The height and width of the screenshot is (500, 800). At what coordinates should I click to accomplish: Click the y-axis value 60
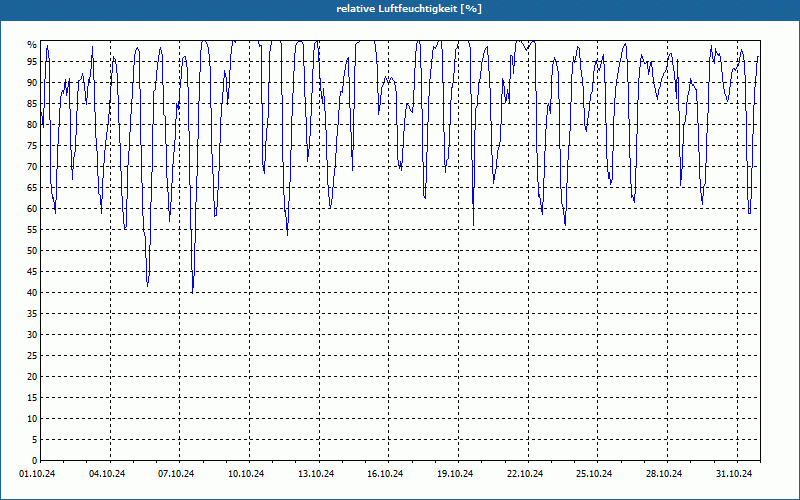(x=32, y=208)
